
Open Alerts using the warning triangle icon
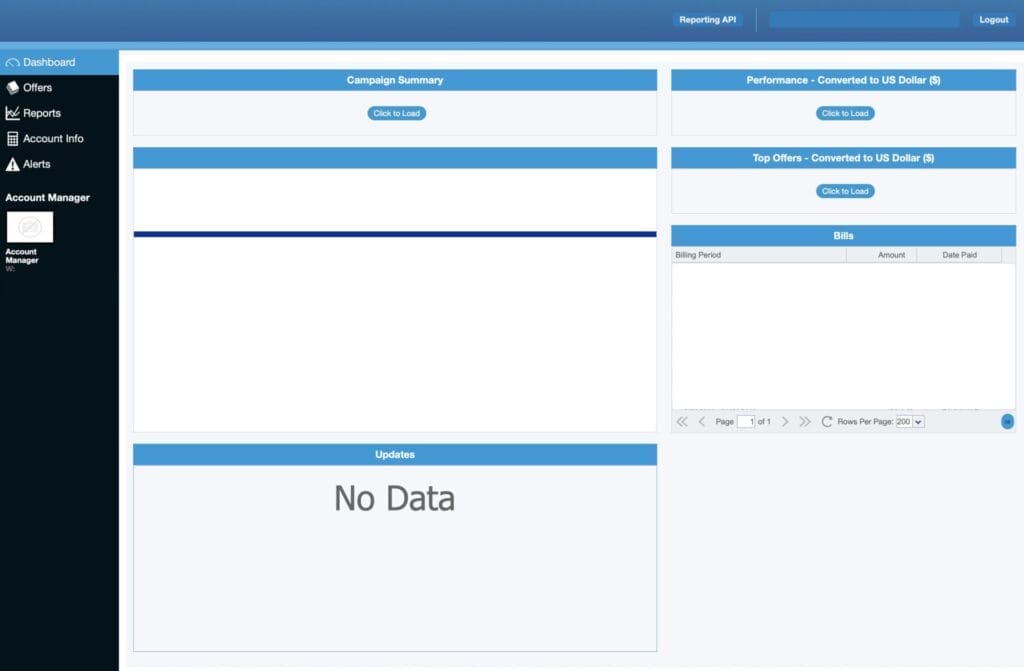click(13, 164)
